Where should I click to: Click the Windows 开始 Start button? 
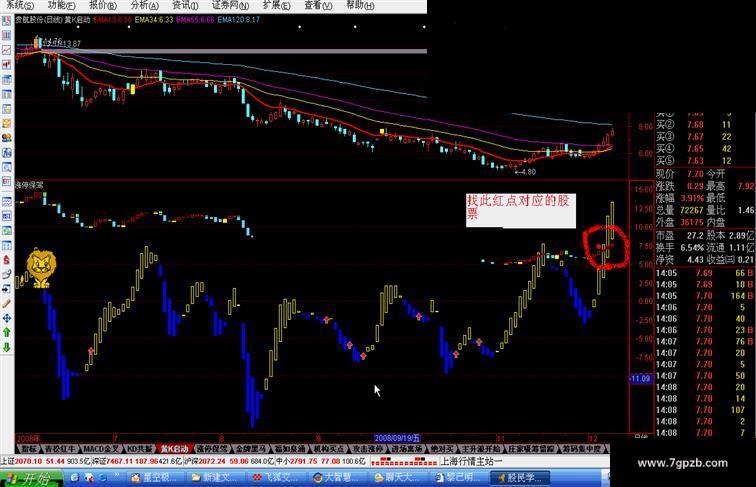[31, 478]
